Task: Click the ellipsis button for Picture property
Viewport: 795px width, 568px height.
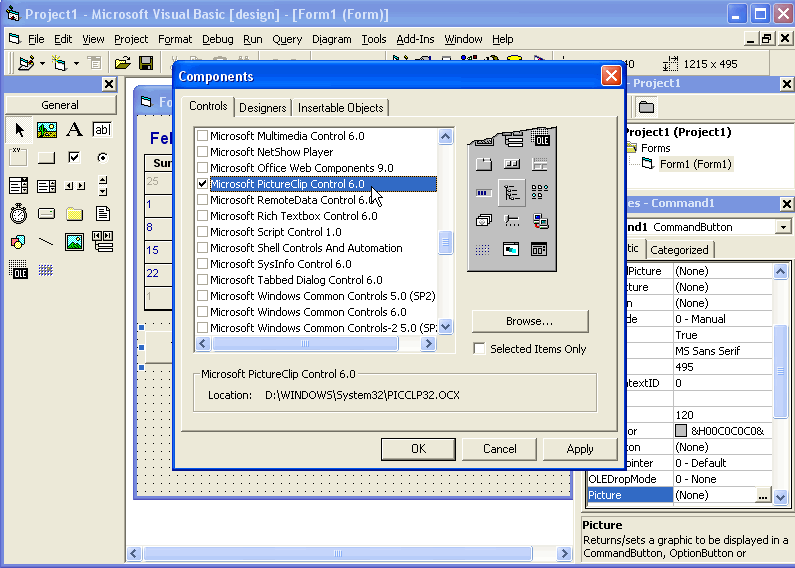Action: [763, 495]
